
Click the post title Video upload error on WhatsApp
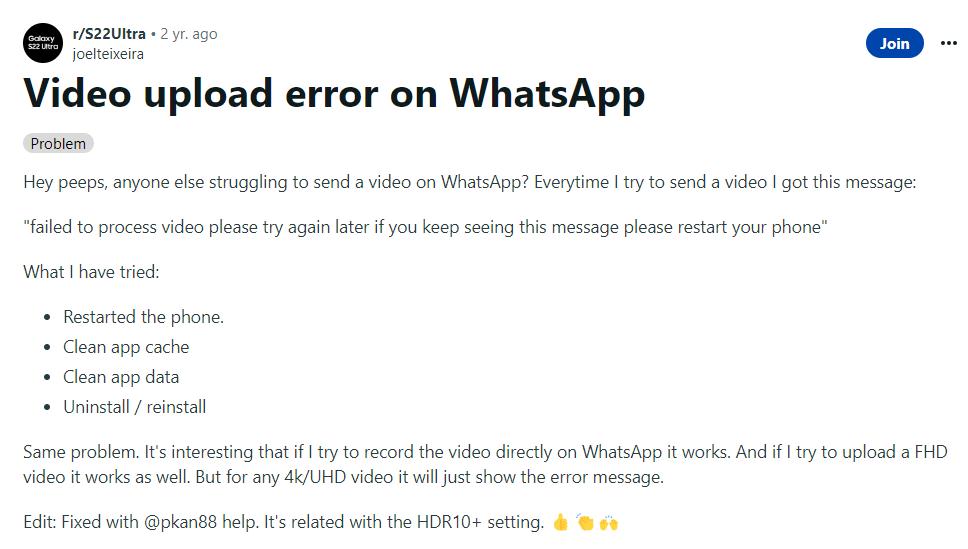(334, 94)
